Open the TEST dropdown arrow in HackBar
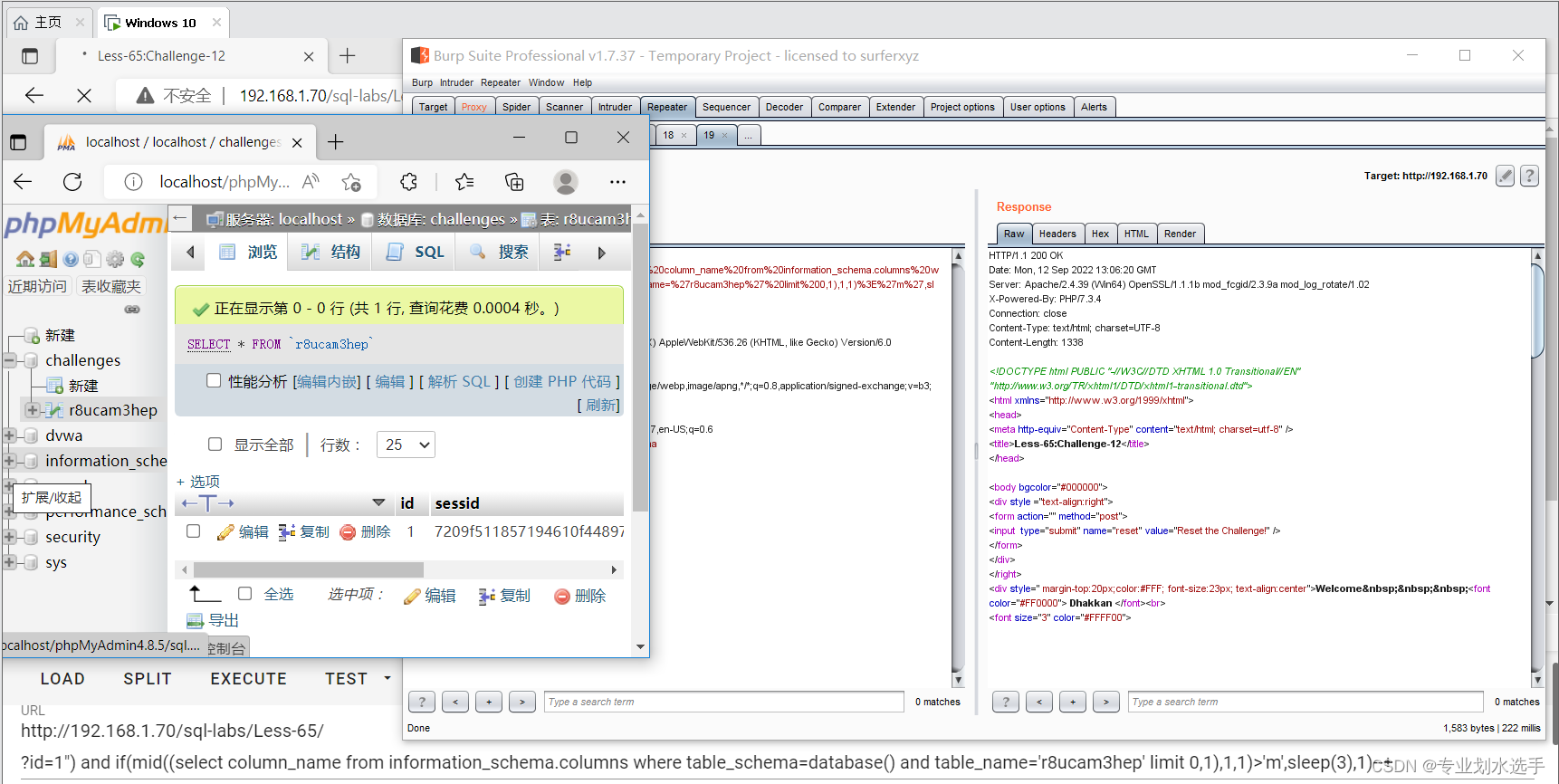This screenshot has height=784, width=1559. click(x=387, y=678)
